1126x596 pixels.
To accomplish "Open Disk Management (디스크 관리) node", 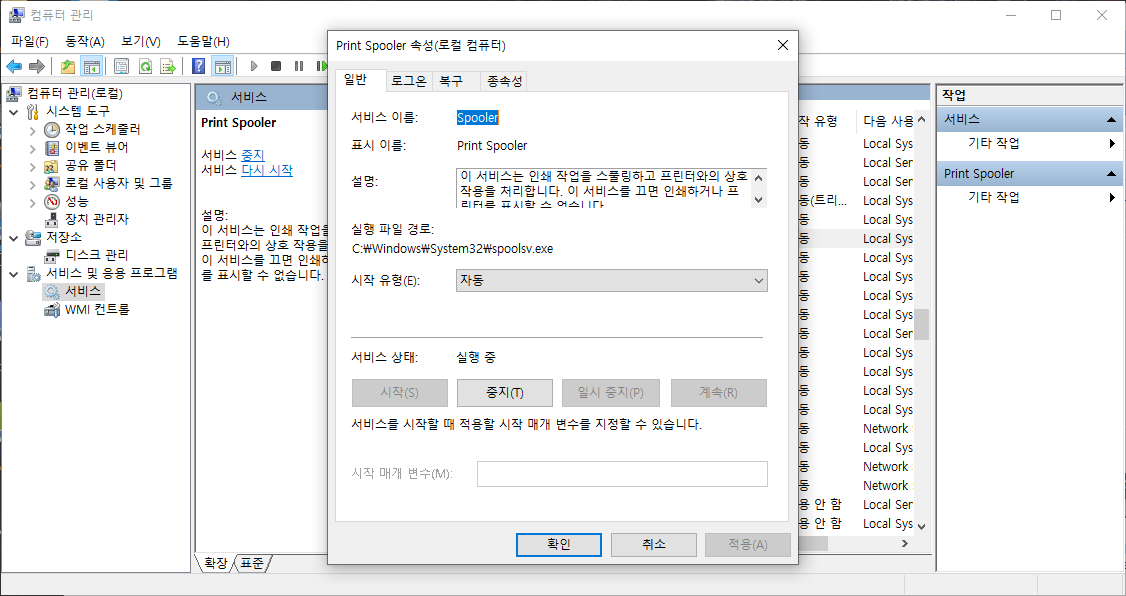I will coord(97,255).
